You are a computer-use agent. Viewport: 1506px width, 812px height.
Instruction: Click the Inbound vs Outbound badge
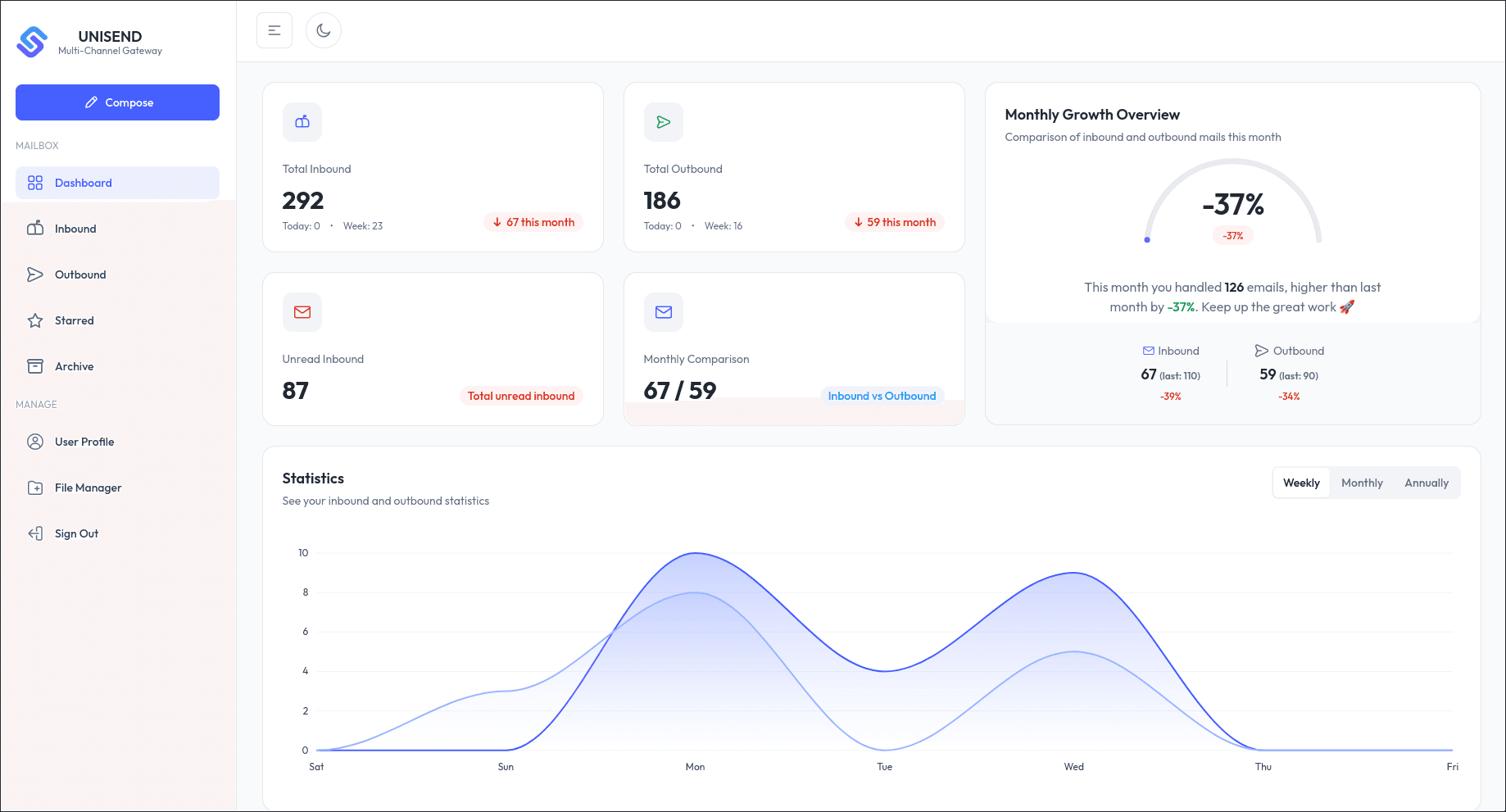(882, 396)
